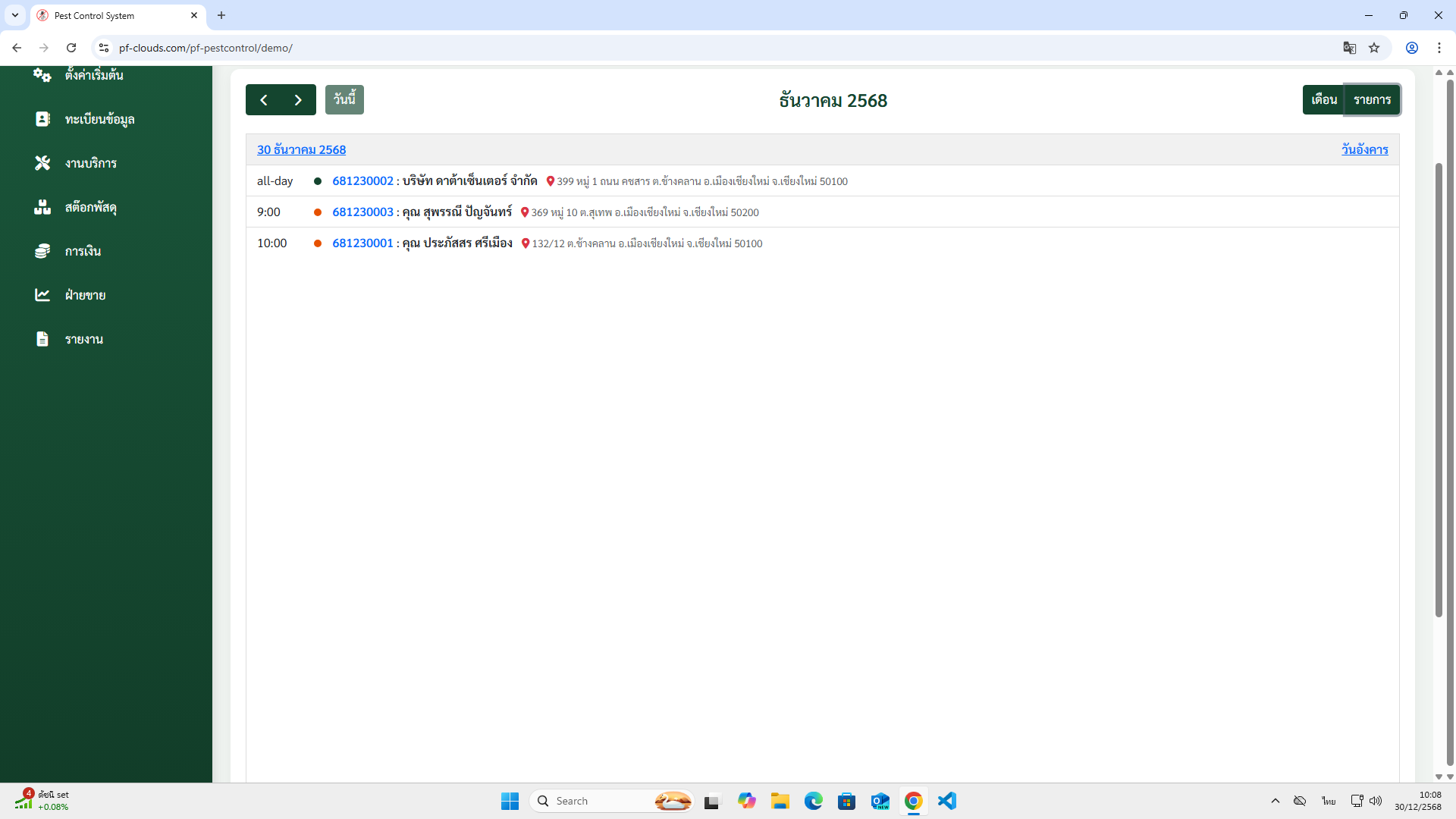Switch calendar to รายการ view
The width and height of the screenshot is (1456, 819).
1372,100
